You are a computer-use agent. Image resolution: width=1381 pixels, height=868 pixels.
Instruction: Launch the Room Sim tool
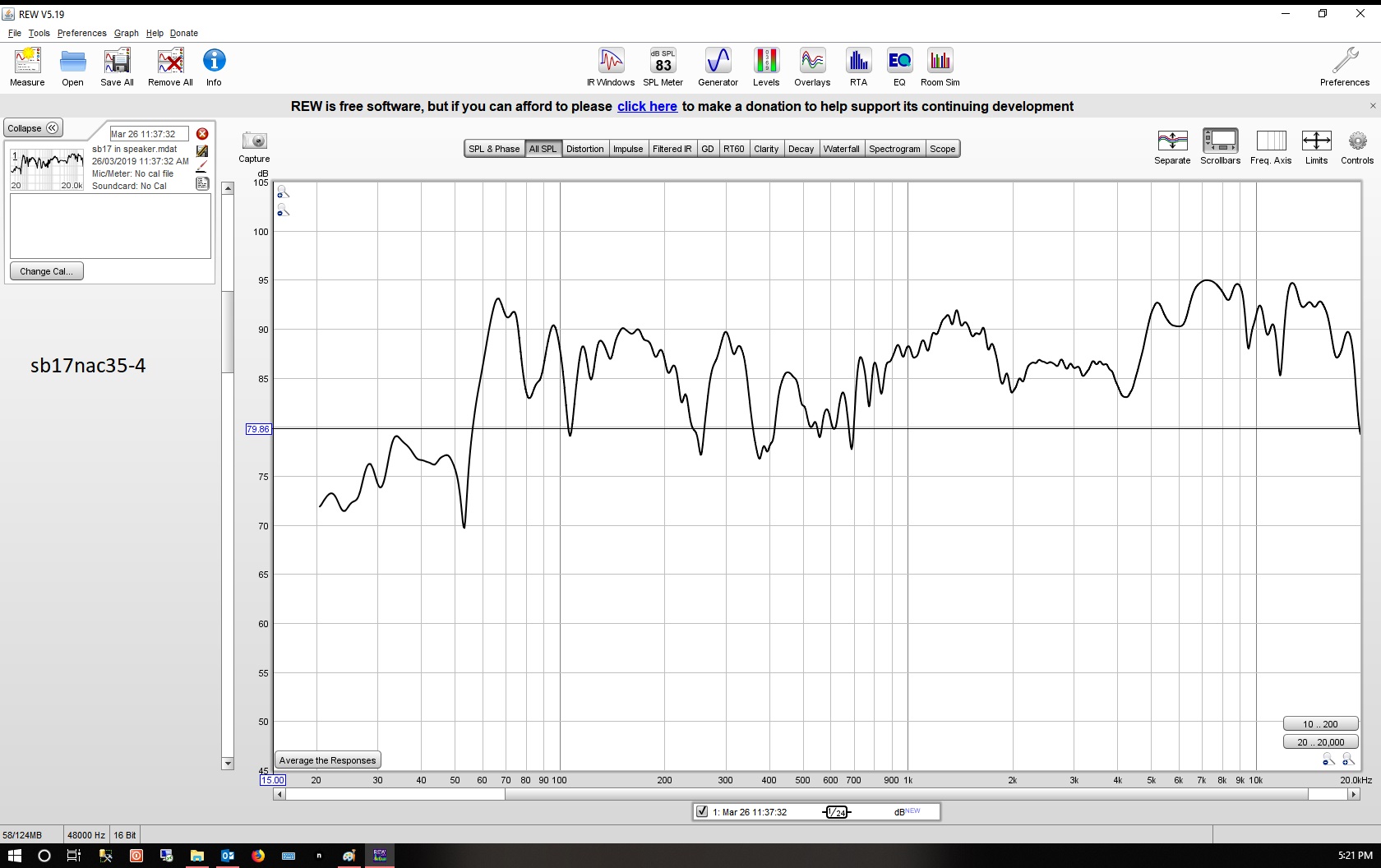pos(940,67)
